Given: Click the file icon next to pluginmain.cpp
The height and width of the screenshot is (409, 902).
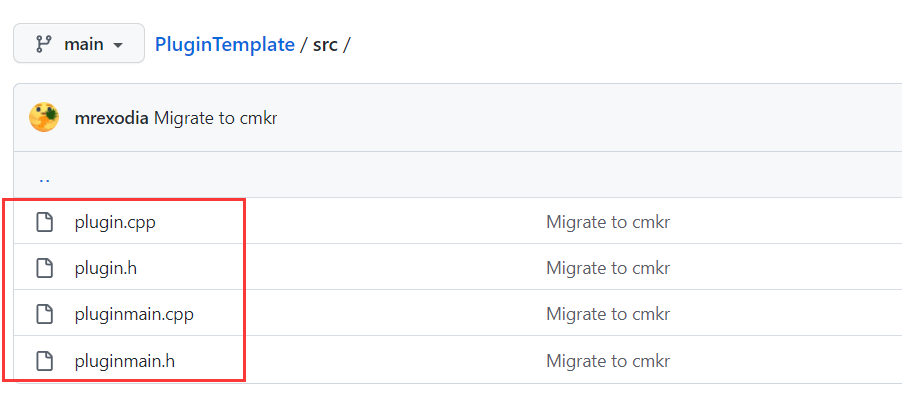Looking at the screenshot, I should [x=44, y=314].
